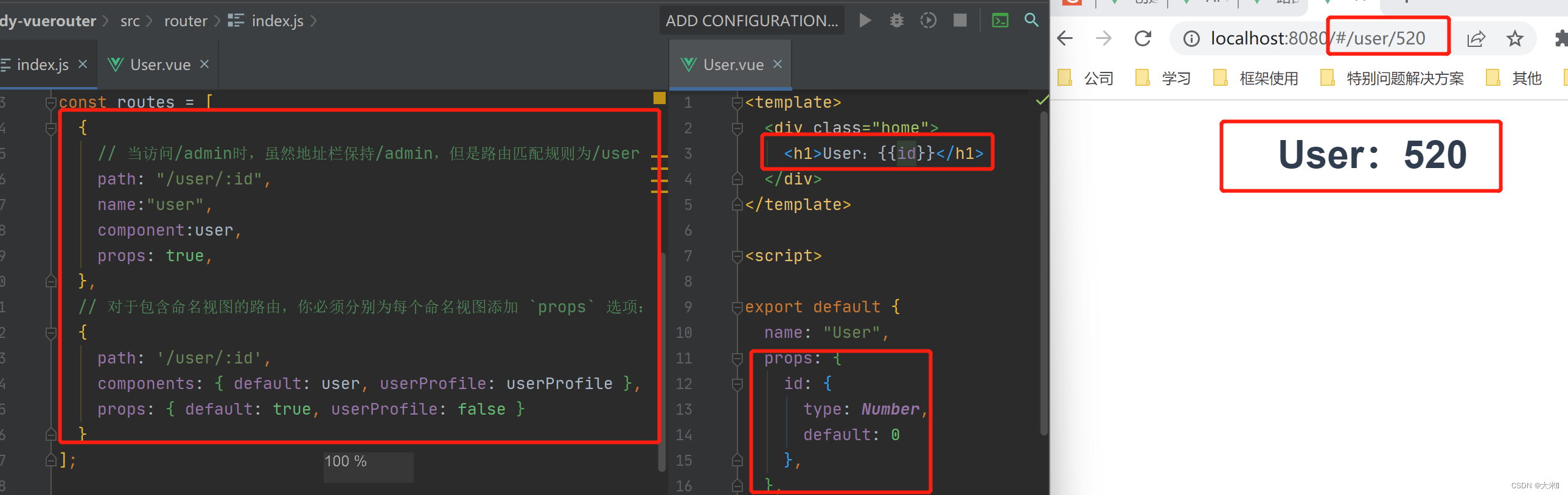This screenshot has height=495, width=1568.
Task: Collapse the id object fold
Action: tap(737, 384)
